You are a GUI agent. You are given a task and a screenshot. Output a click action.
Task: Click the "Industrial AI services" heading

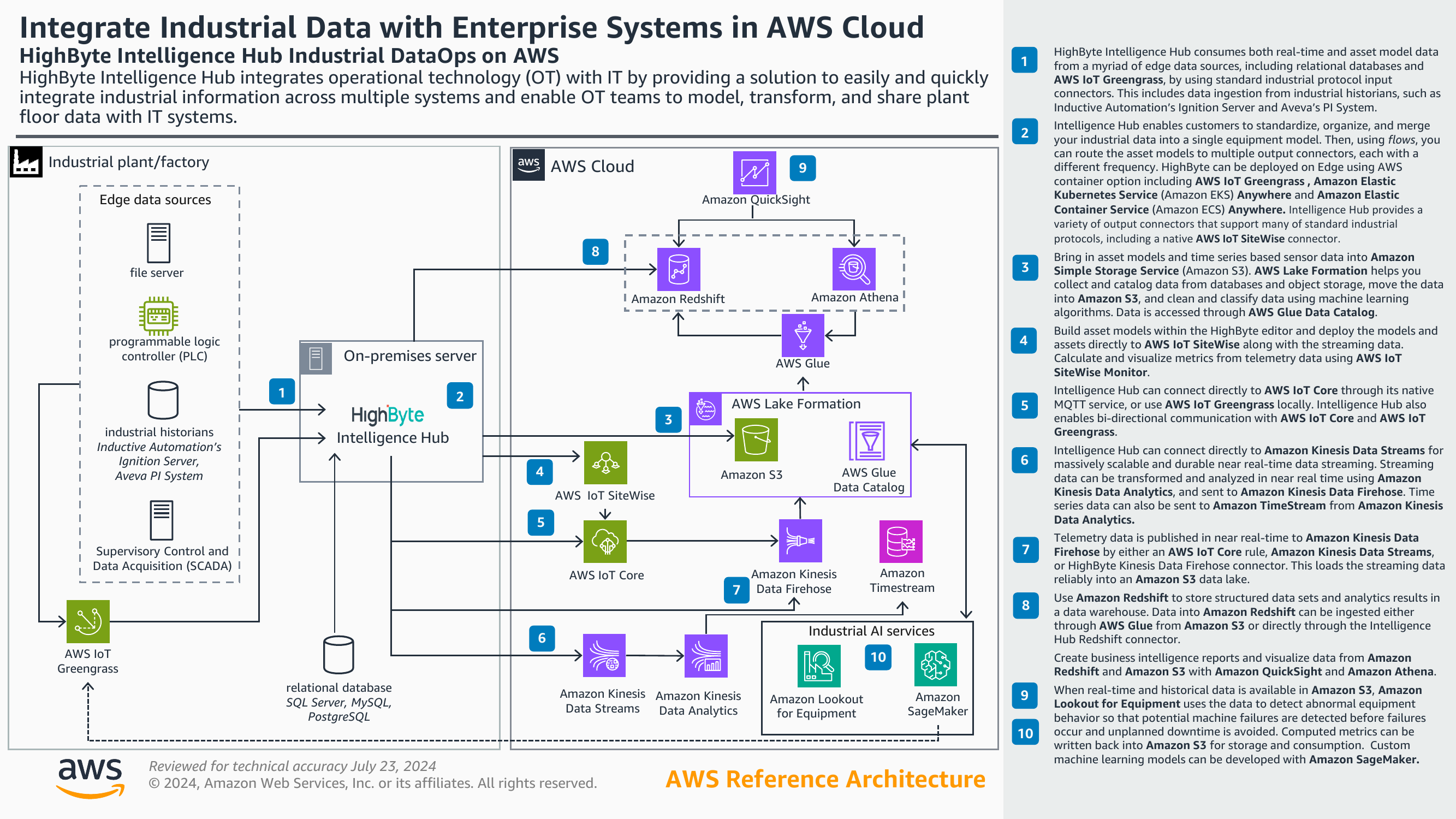pyautogui.click(x=871, y=631)
